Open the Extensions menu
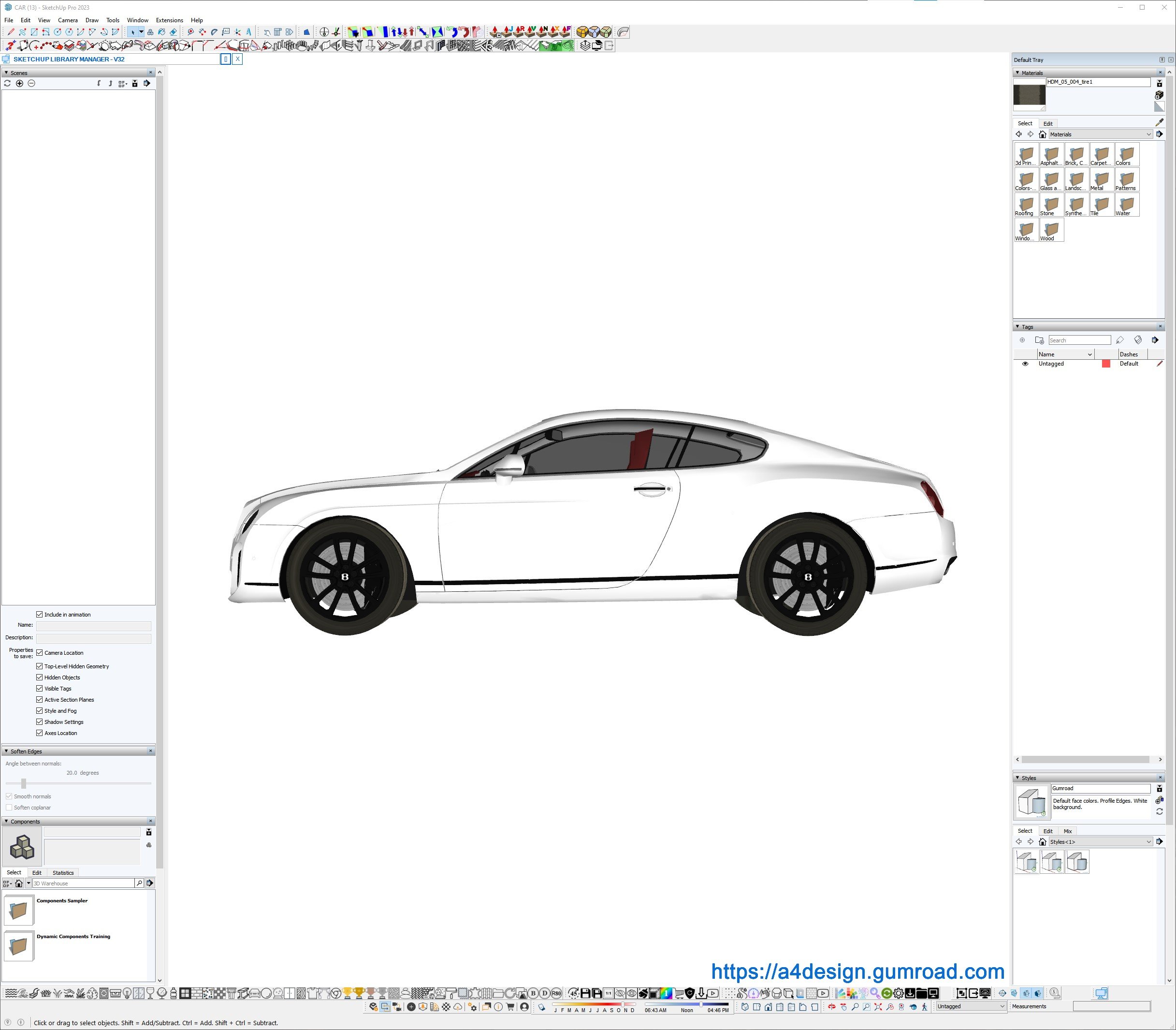Image resolution: width=1176 pixels, height=1030 pixels. tap(170, 20)
